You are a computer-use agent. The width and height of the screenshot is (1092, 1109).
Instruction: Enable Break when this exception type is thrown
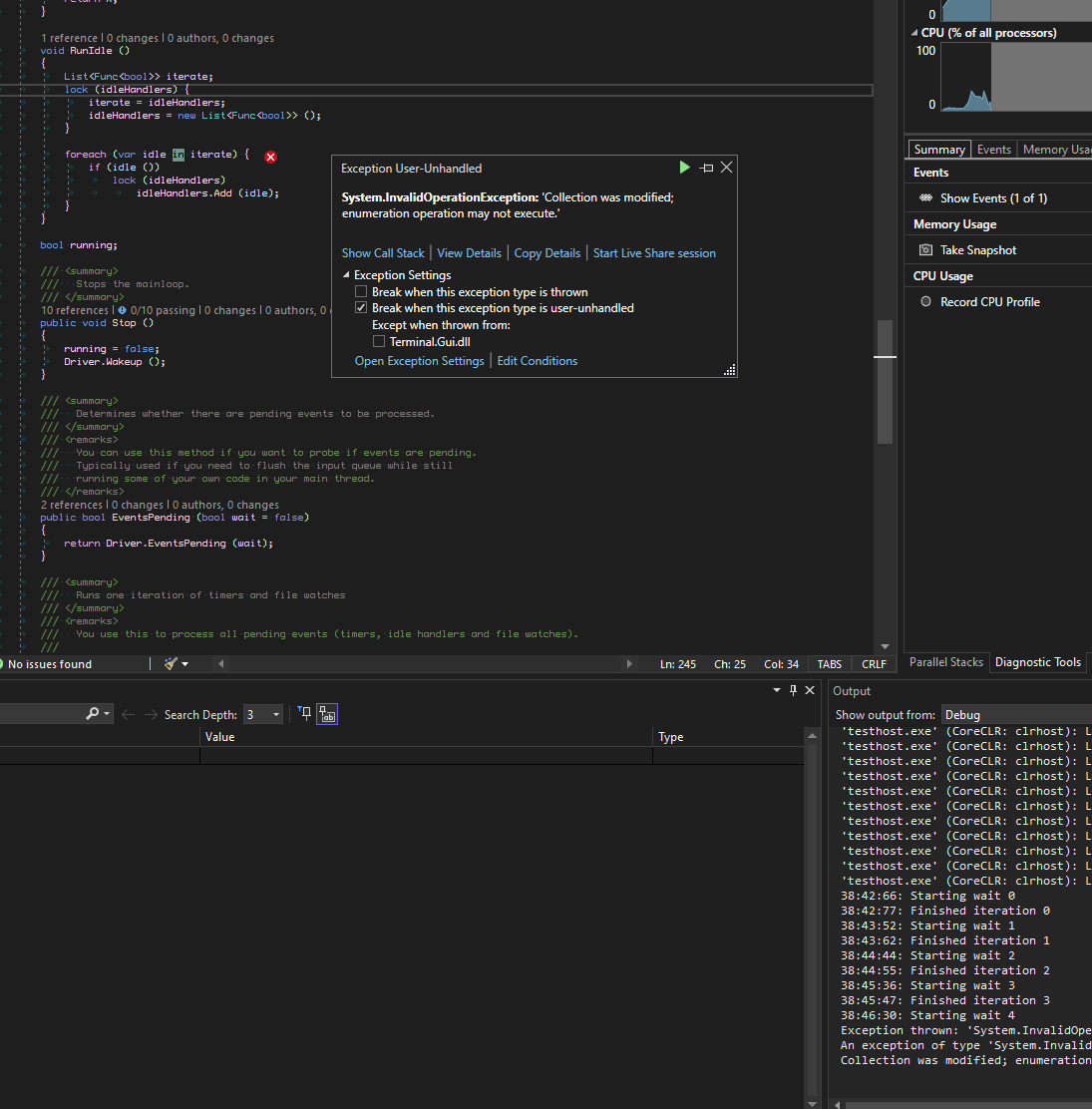coord(361,290)
